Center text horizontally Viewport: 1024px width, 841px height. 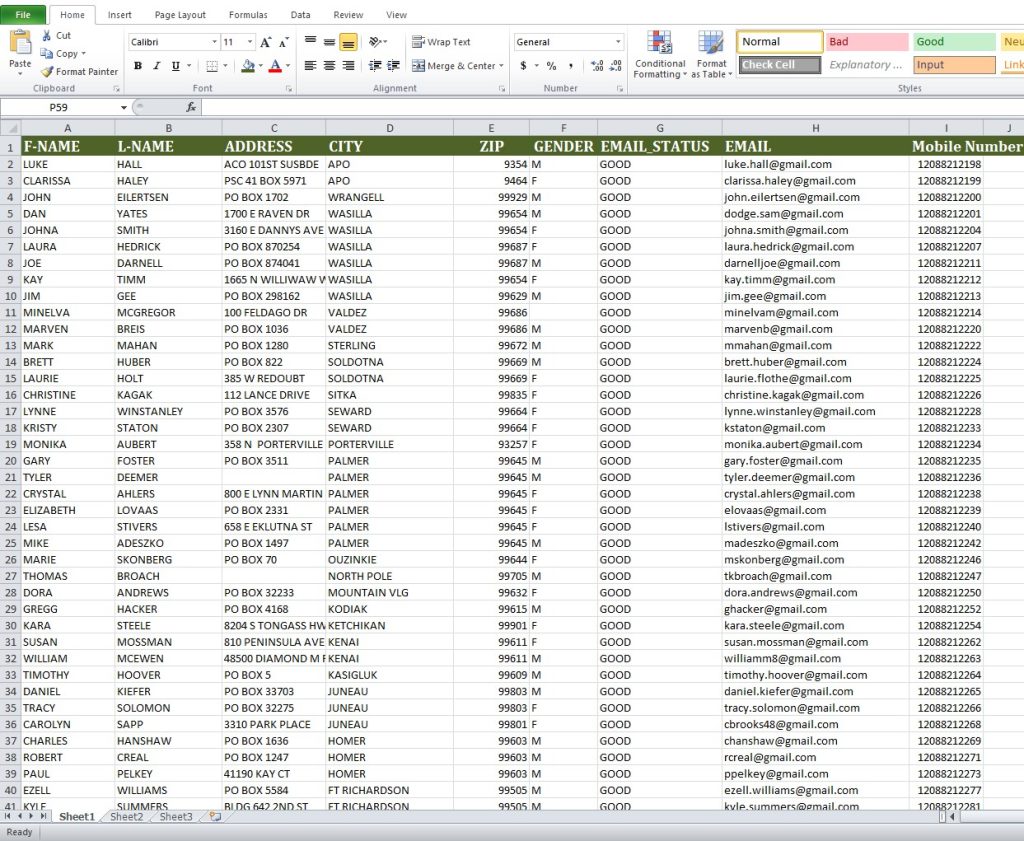tap(330, 66)
